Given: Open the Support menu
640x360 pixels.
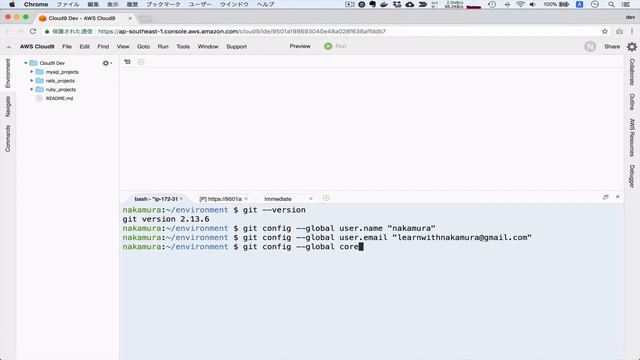Looking at the screenshot, I should (x=237, y=47).
